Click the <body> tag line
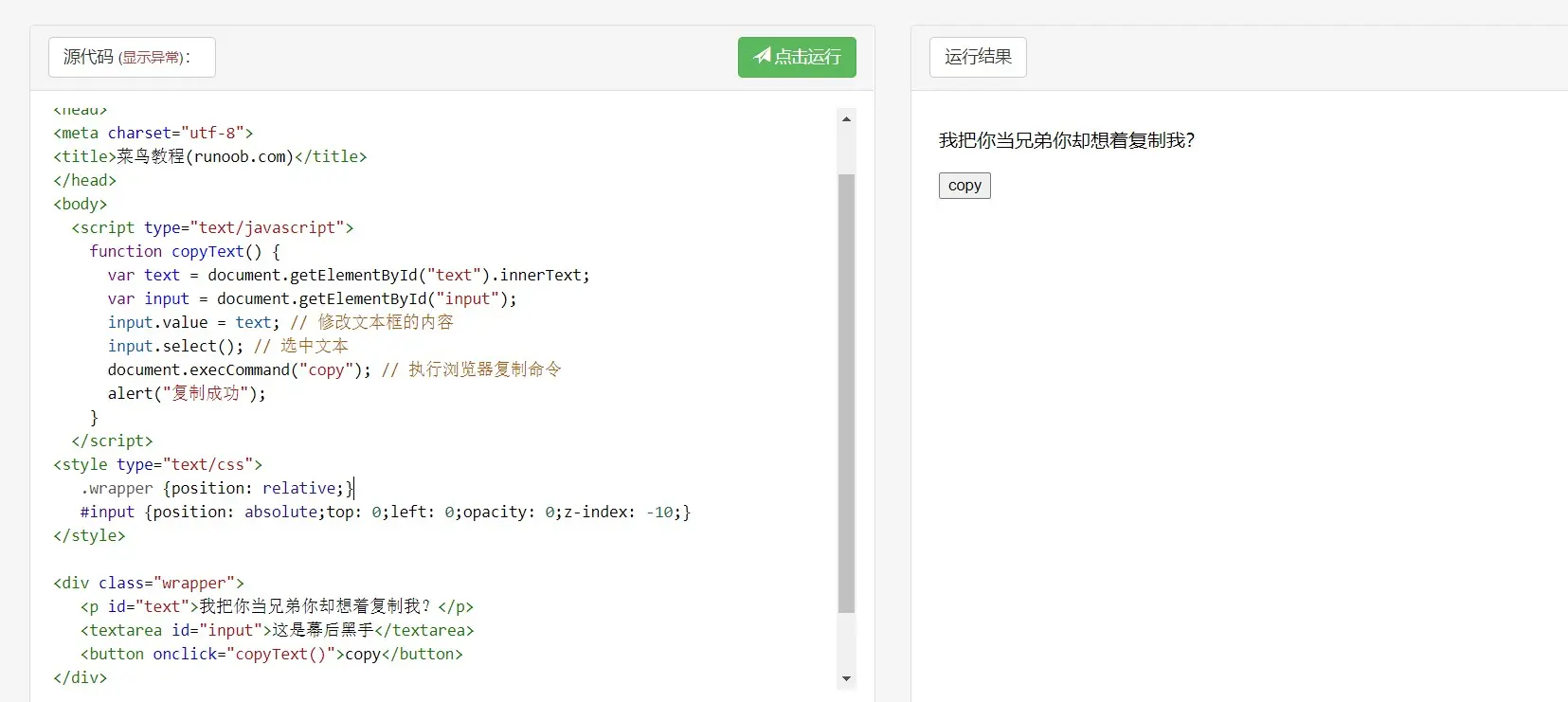 pyautogui.click(x=81, y=204)
